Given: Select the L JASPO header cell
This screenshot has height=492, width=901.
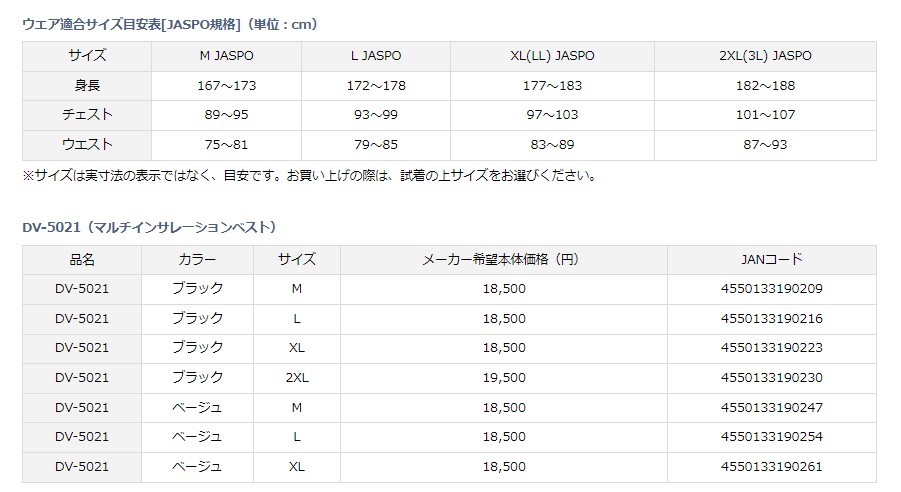Looking at the screenshot, I should coord(376,56).
